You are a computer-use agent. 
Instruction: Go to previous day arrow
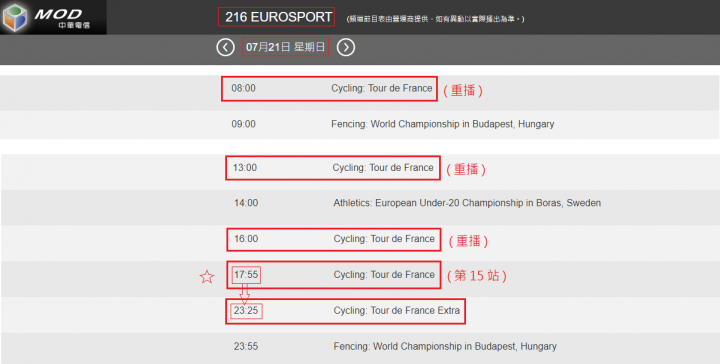point(225,47)
